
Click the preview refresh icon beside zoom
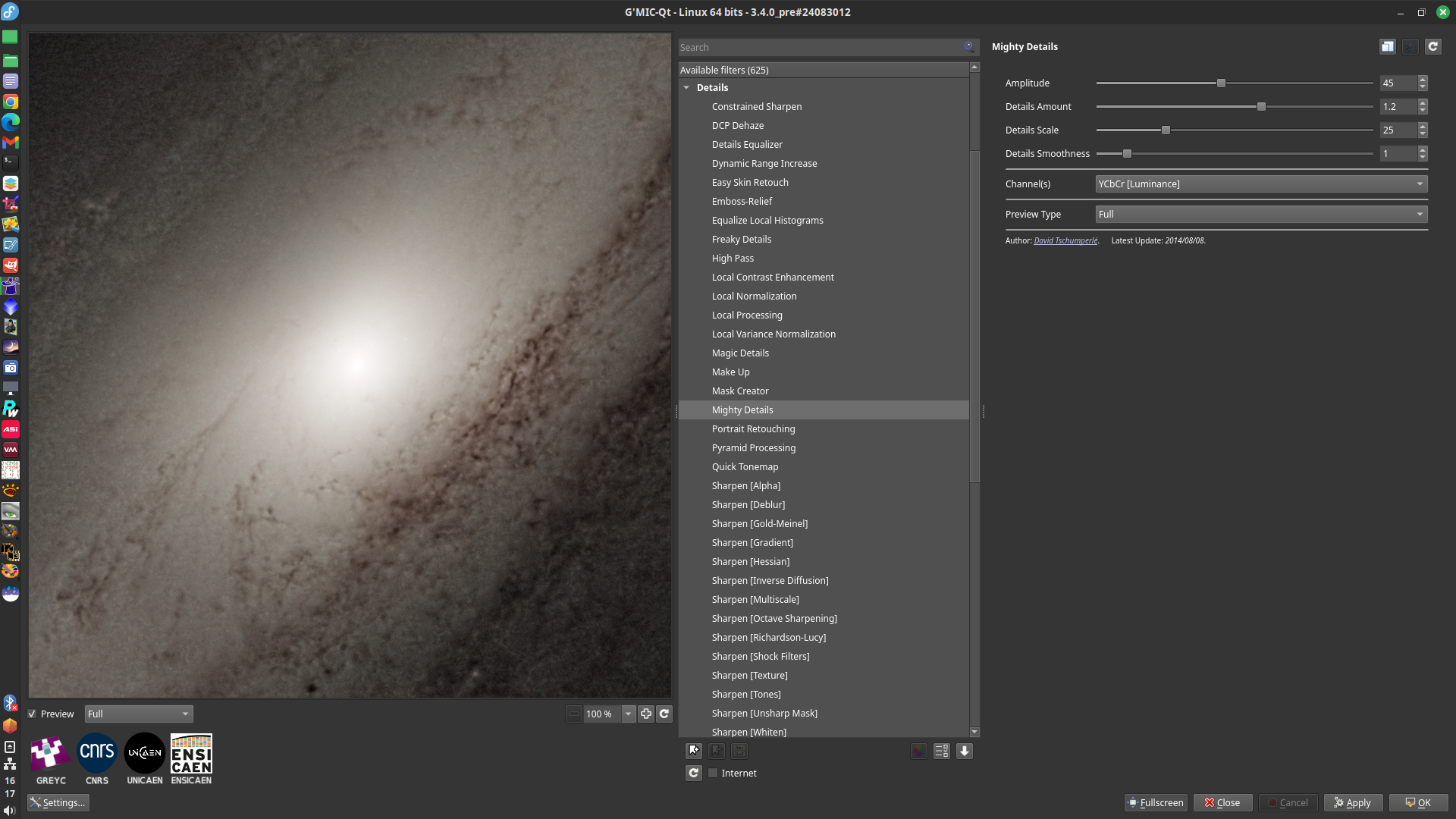pos(664,714)
